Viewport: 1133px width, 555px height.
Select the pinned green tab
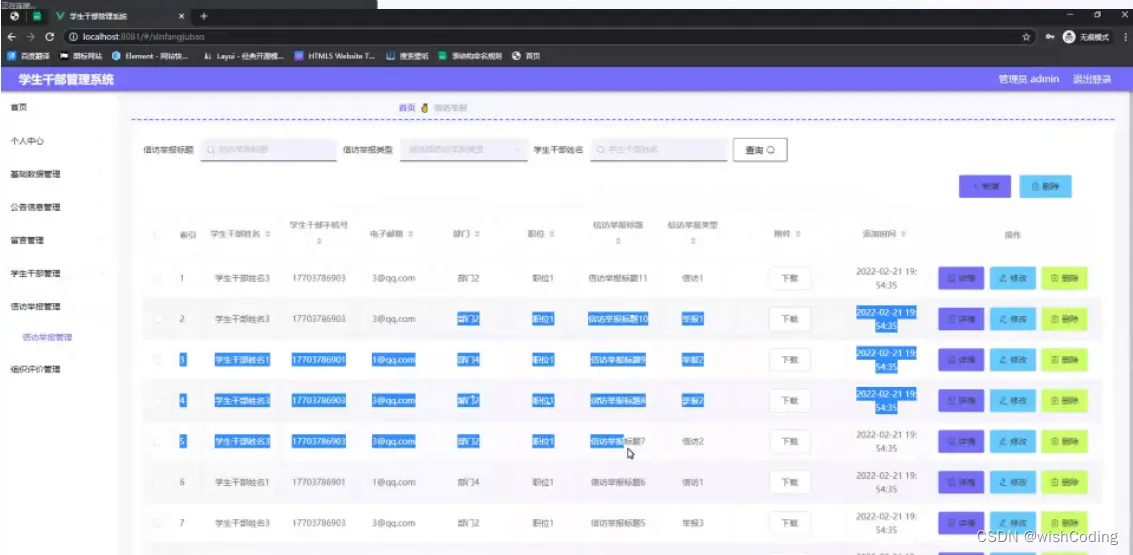coord(37,16)
